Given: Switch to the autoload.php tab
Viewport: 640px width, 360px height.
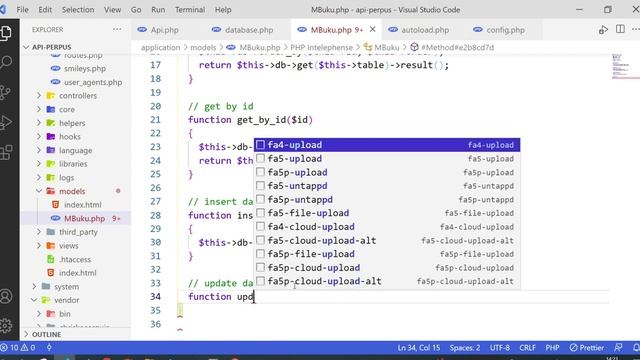Looking at the screenshot, I should [425, 30].
